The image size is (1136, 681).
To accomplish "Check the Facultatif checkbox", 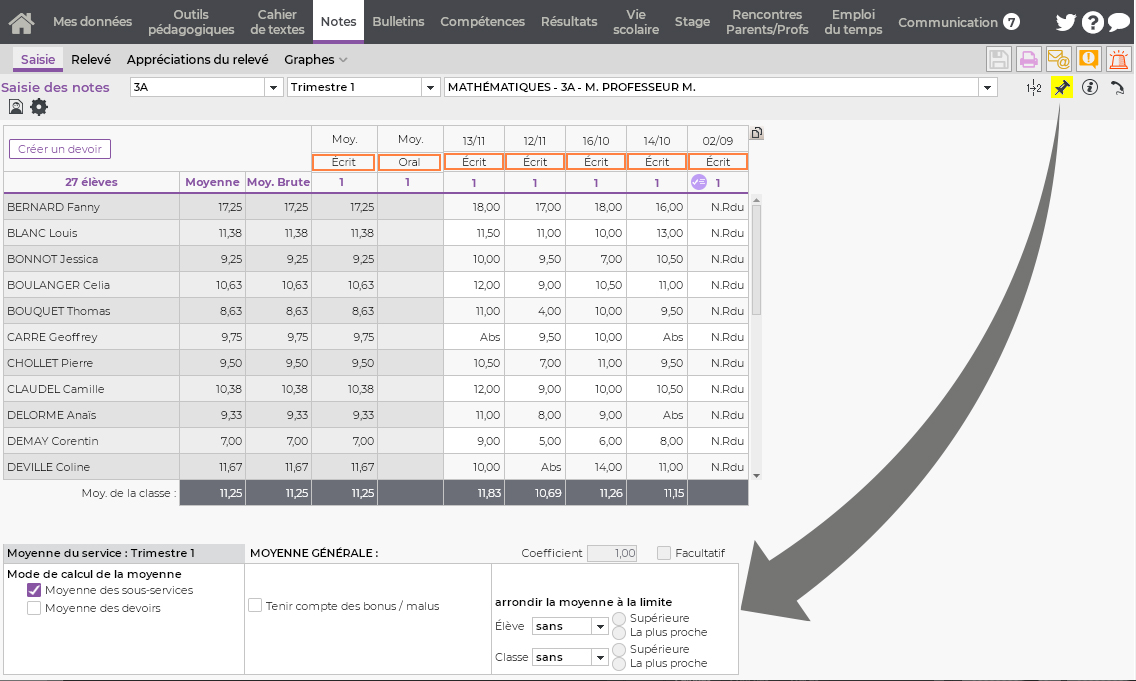I will (x=664, y=553).
